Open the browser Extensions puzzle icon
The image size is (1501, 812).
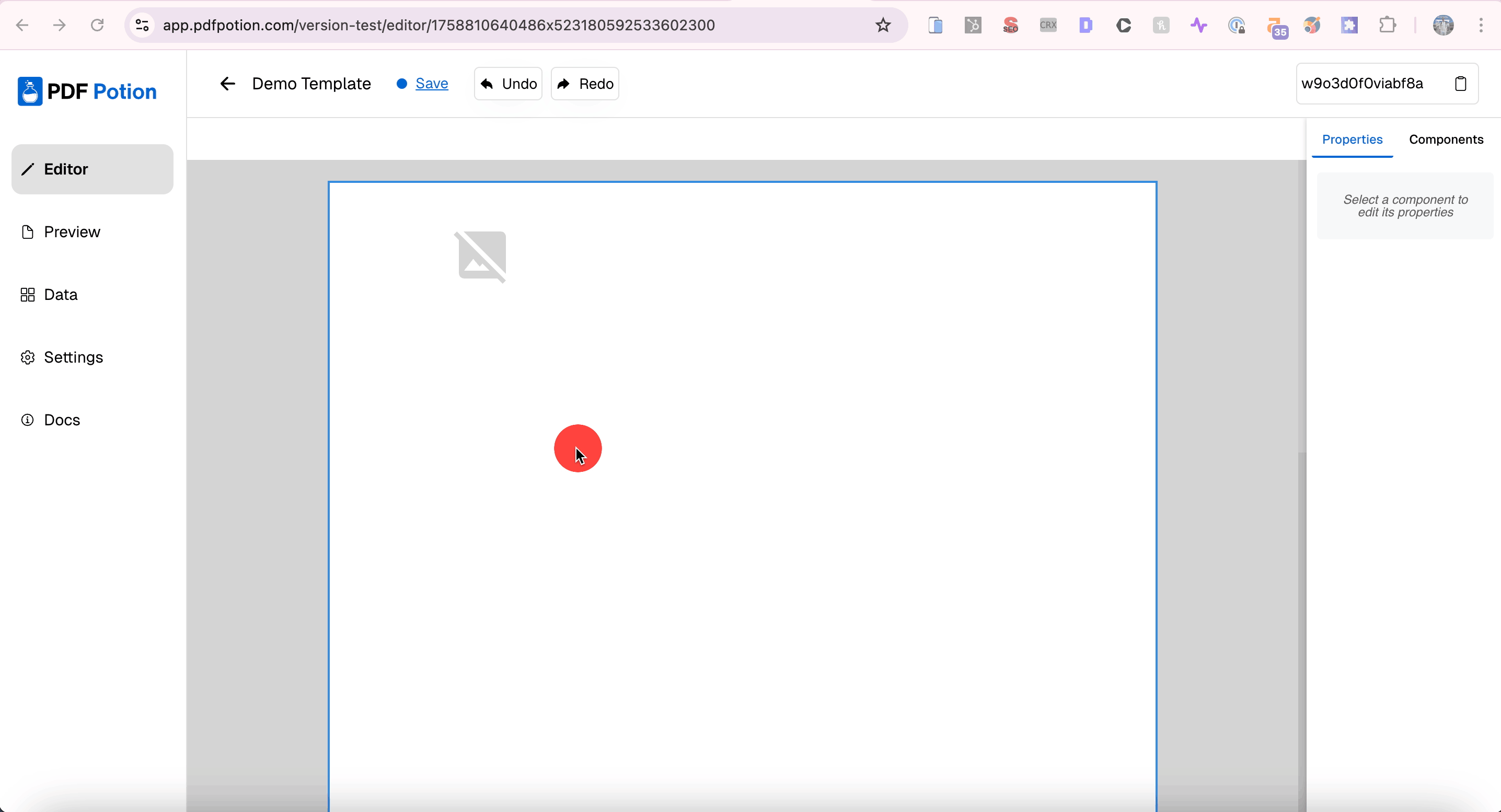(x=1388, y=25)
